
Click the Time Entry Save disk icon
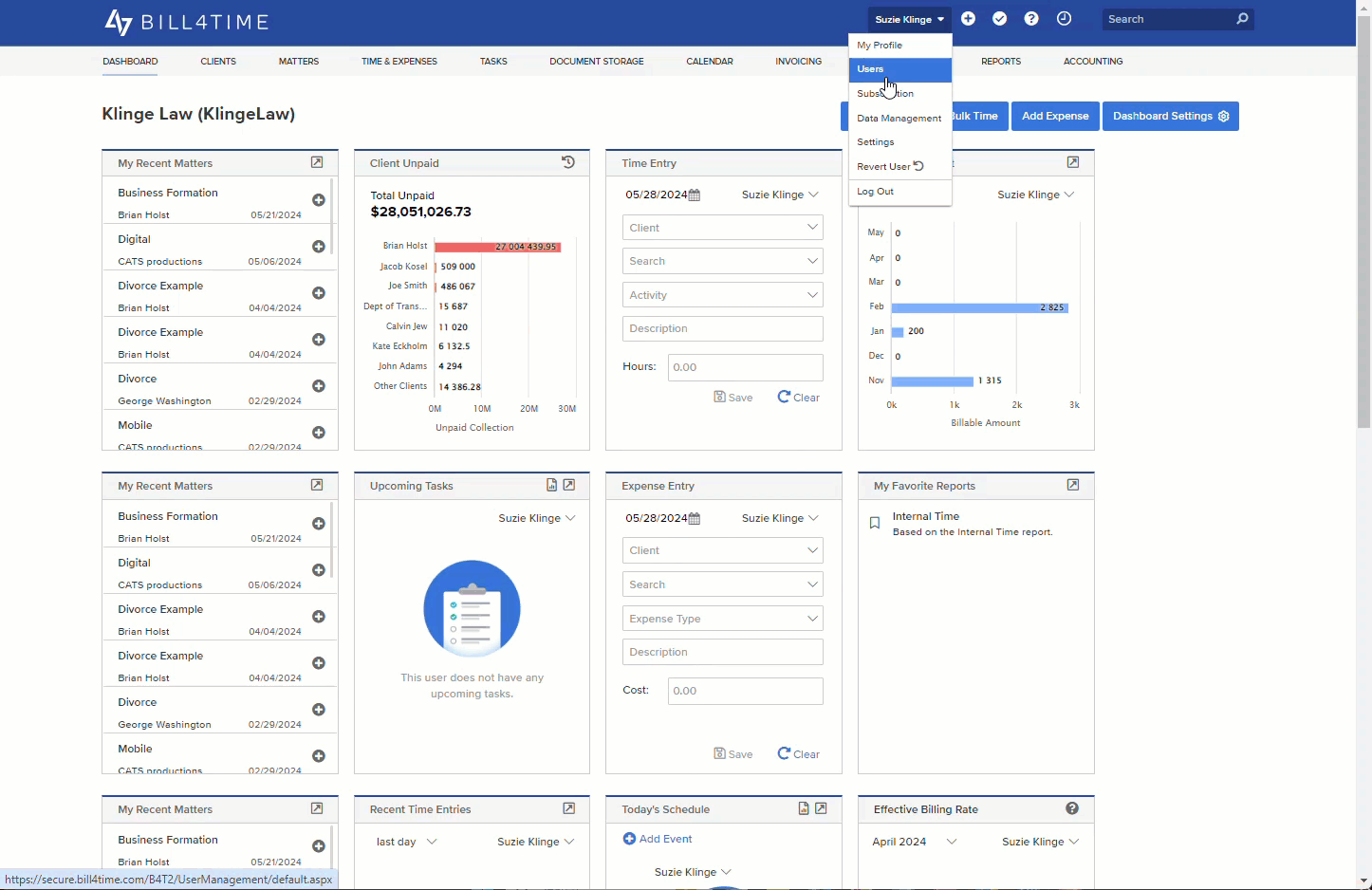tap(720, 397)
